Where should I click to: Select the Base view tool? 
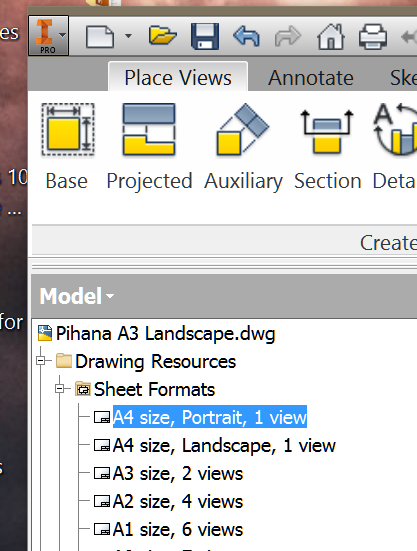coord(67,147)
